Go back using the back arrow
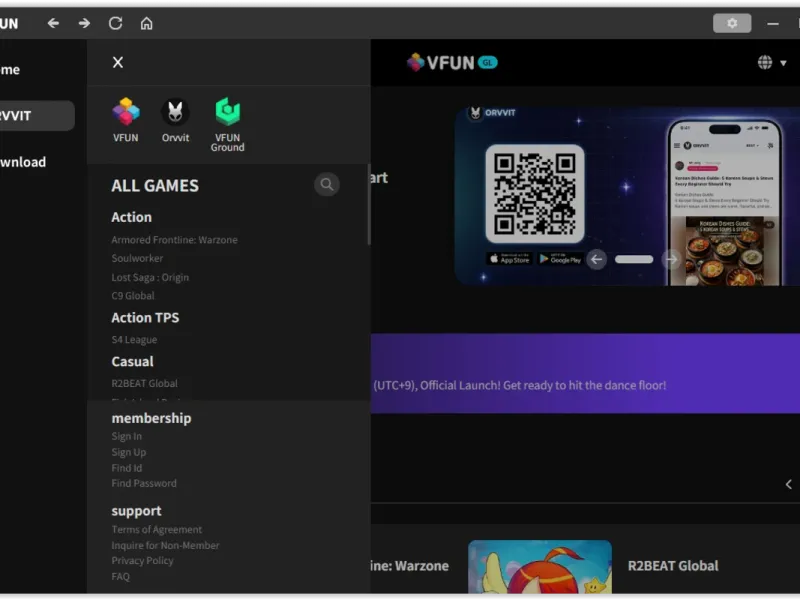 [53, 23]
